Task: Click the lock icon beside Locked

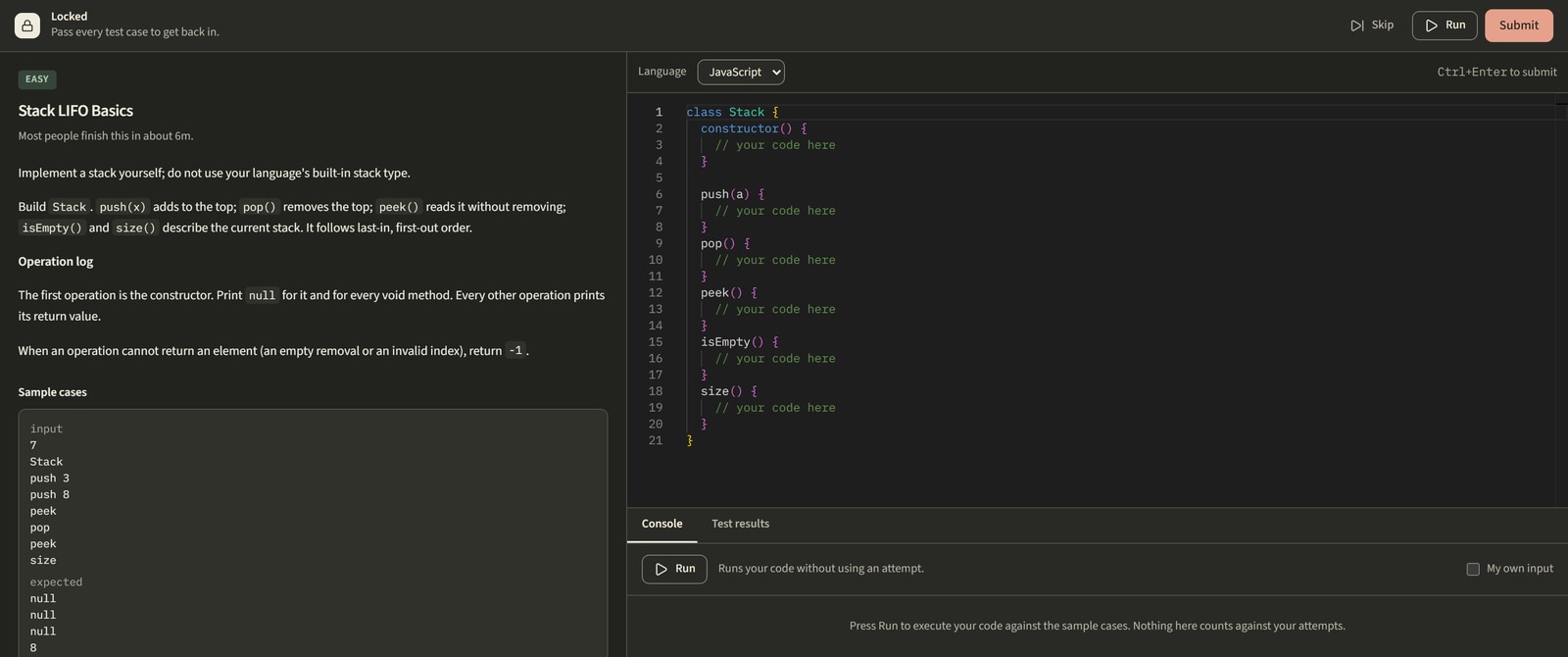Action: 27,25
